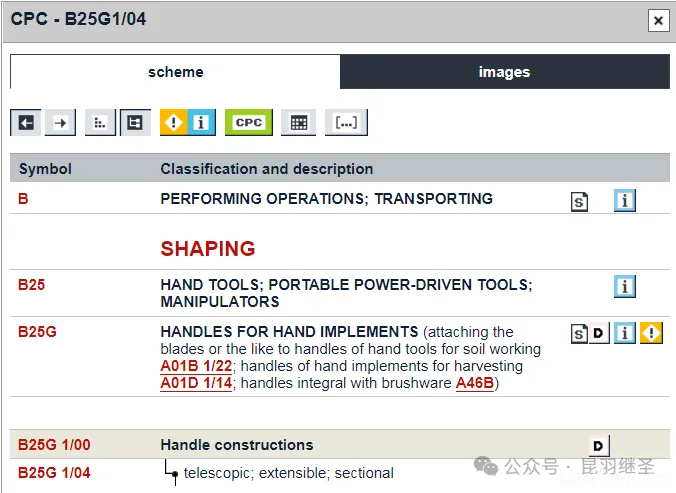Viewport: 676px width, 493px height.
Task: Select the scheme tab
Action: pyautogui.click(x=175, y=72)
